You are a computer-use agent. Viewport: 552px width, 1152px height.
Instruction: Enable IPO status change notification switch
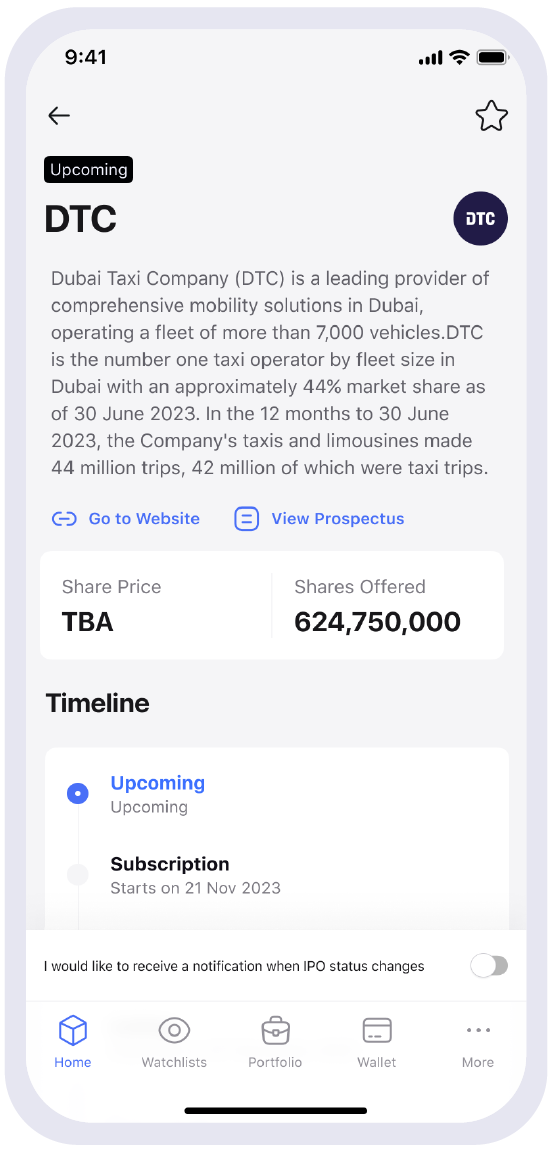(x=490, y=966)
